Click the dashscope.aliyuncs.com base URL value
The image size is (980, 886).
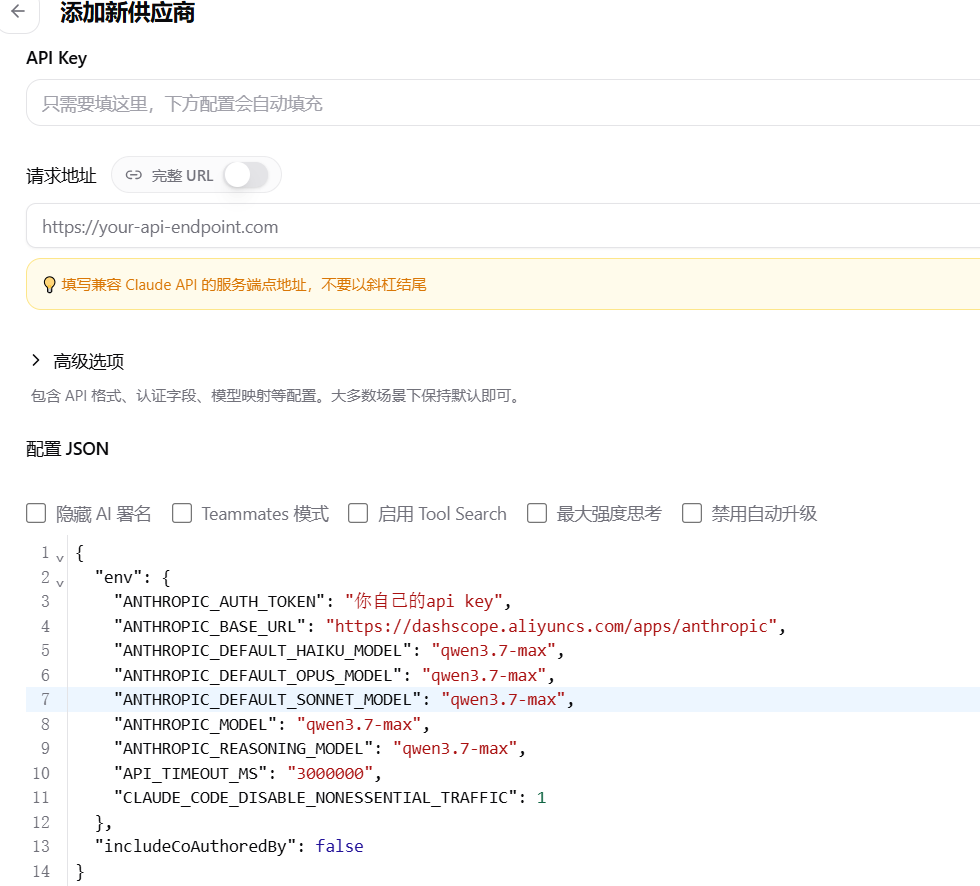pos(551,626)
